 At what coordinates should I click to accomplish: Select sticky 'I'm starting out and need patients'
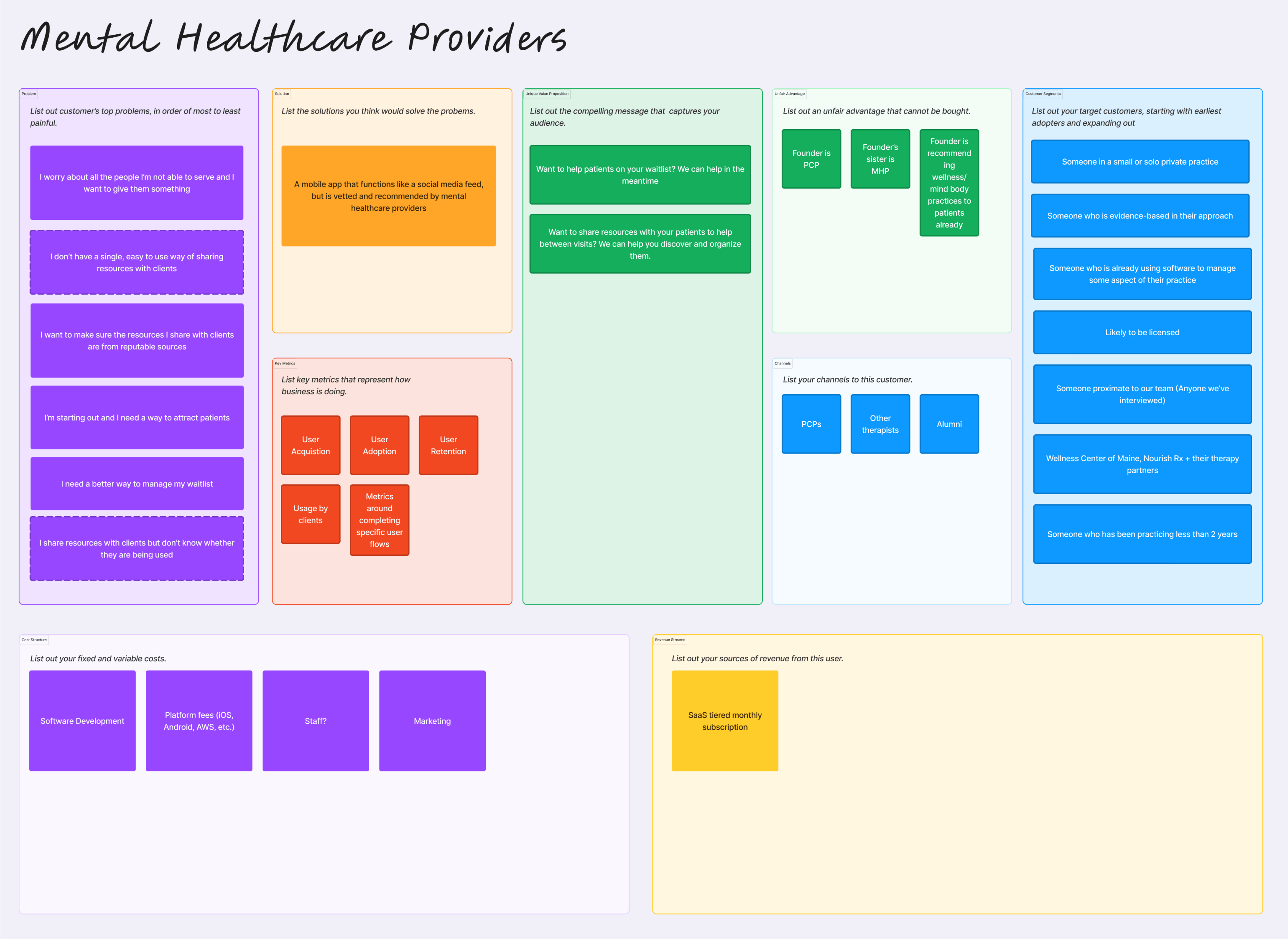137,417
